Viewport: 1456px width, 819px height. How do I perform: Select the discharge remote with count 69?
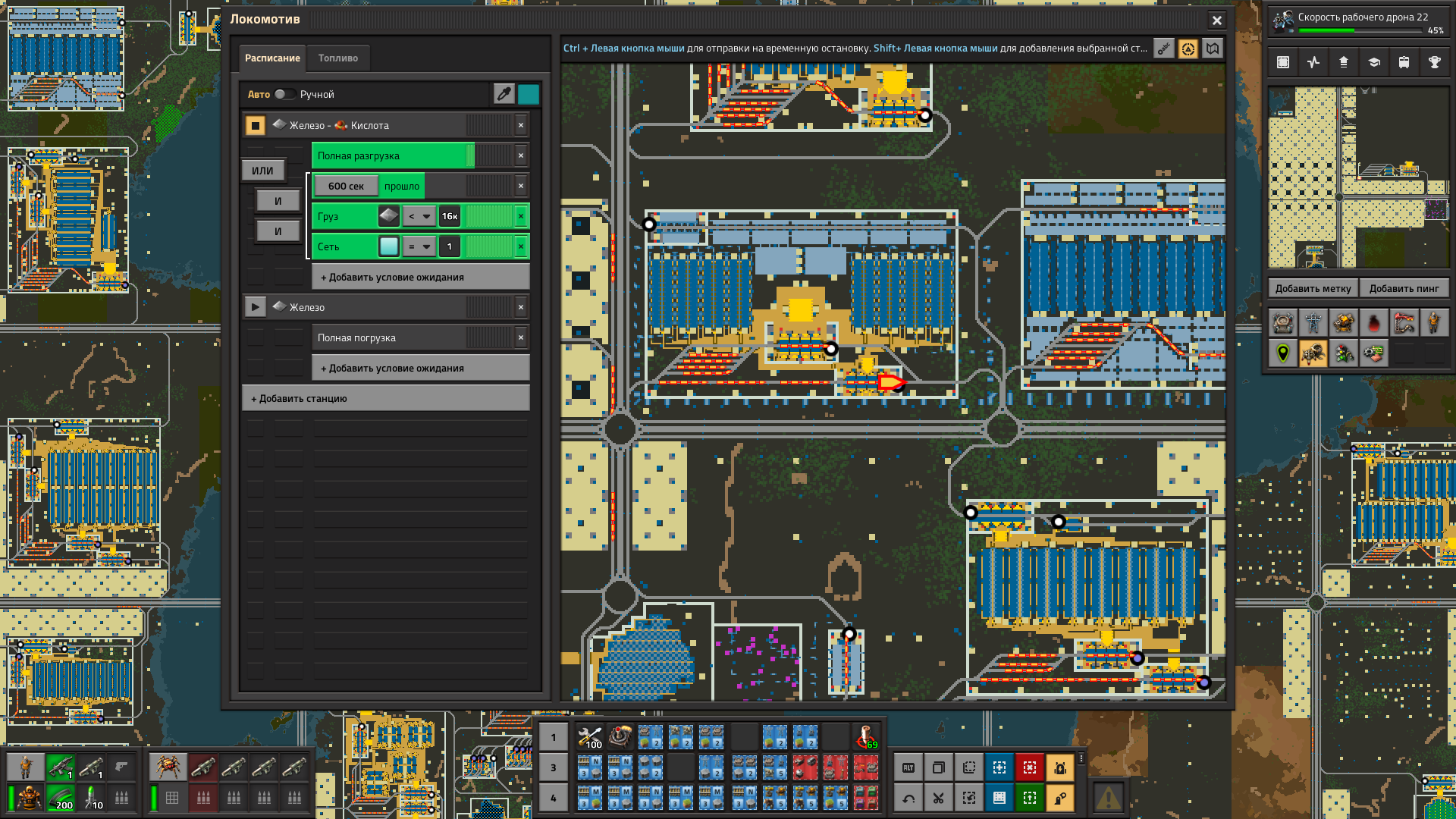[866, 737]
